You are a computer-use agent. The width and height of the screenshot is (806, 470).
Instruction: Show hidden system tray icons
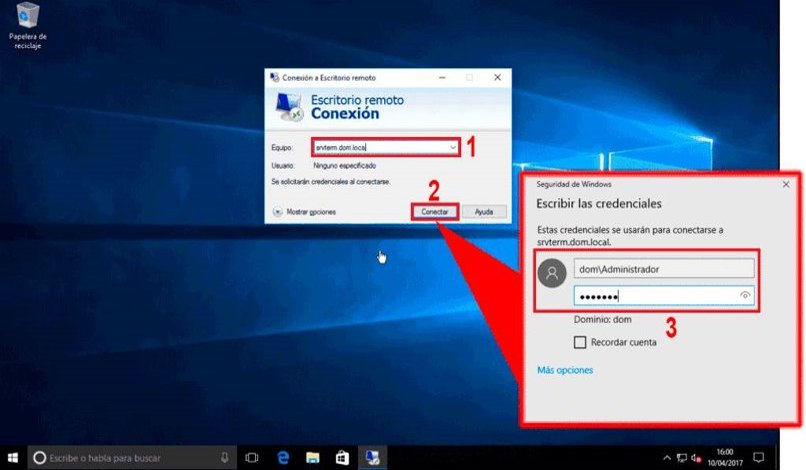tap(667, 458)
